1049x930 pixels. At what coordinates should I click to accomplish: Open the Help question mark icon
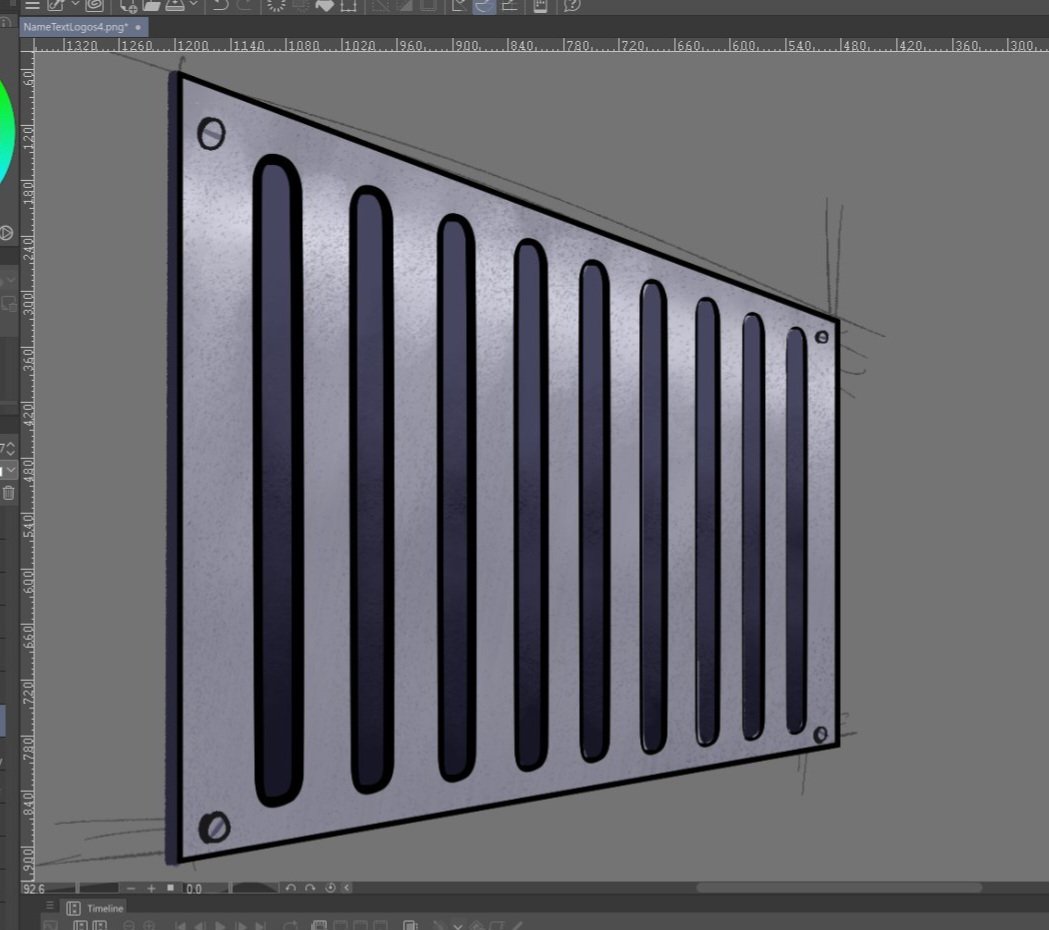[x=572, y=5]
